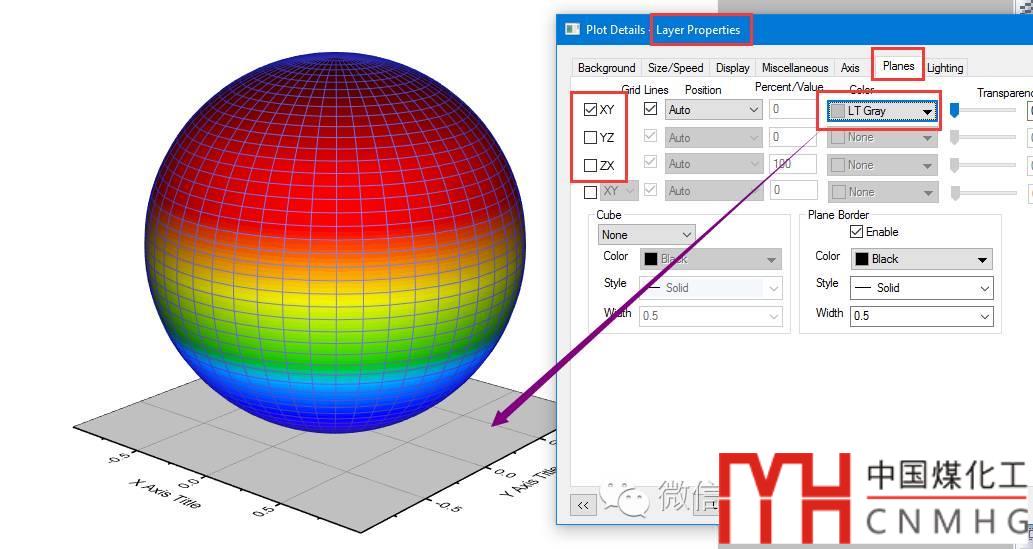The width and height of the screenshot is (1033, 549).
Task: Open the Miscellaneous tab
Action: (795, 67)
